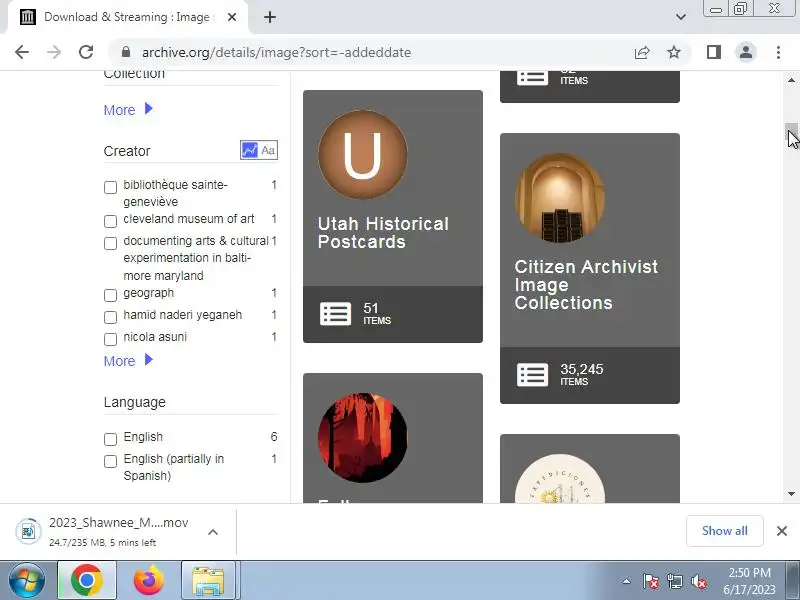
Task: Go back to the previous page
Action: point(22,52)
